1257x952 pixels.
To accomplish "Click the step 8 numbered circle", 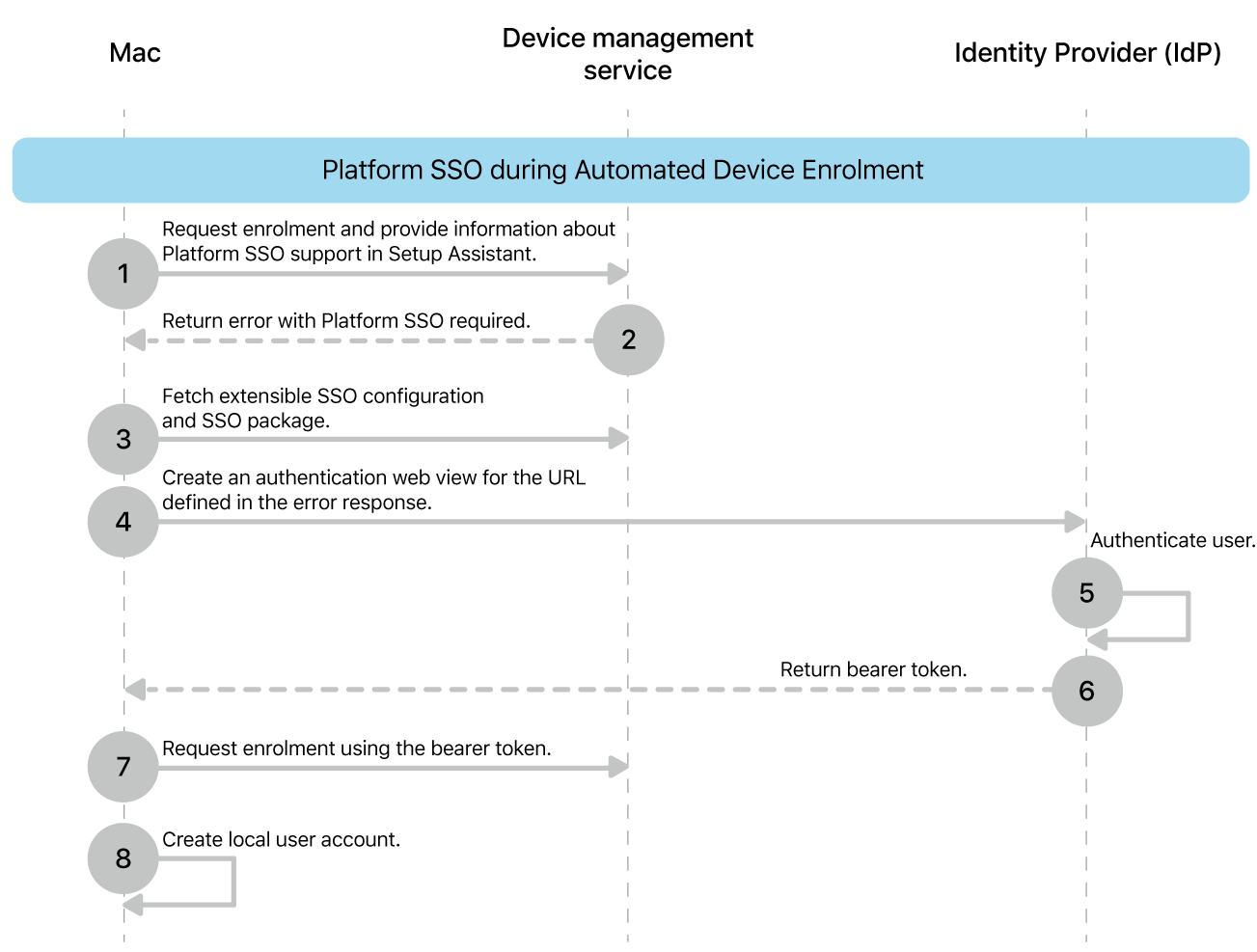I will (123, 857).
